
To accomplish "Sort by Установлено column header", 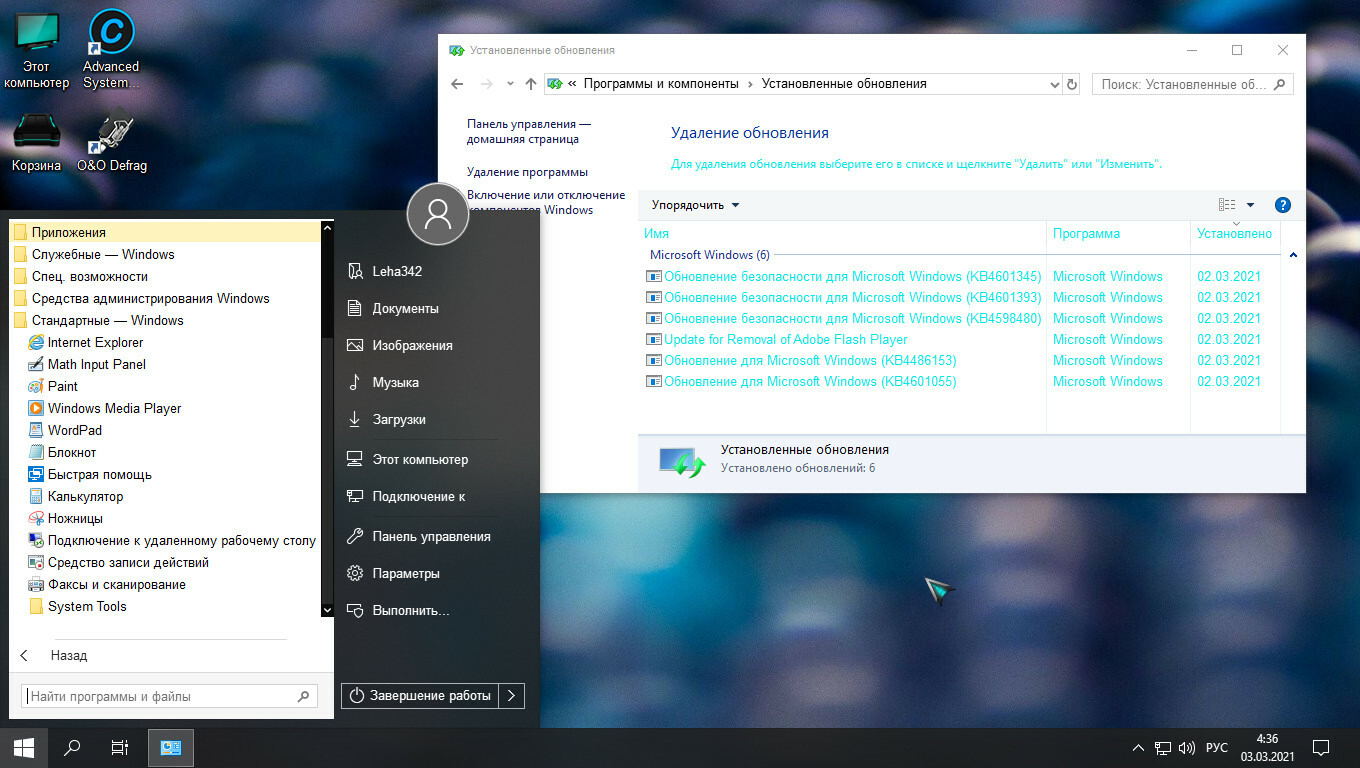I will [x=1236, y=233].
